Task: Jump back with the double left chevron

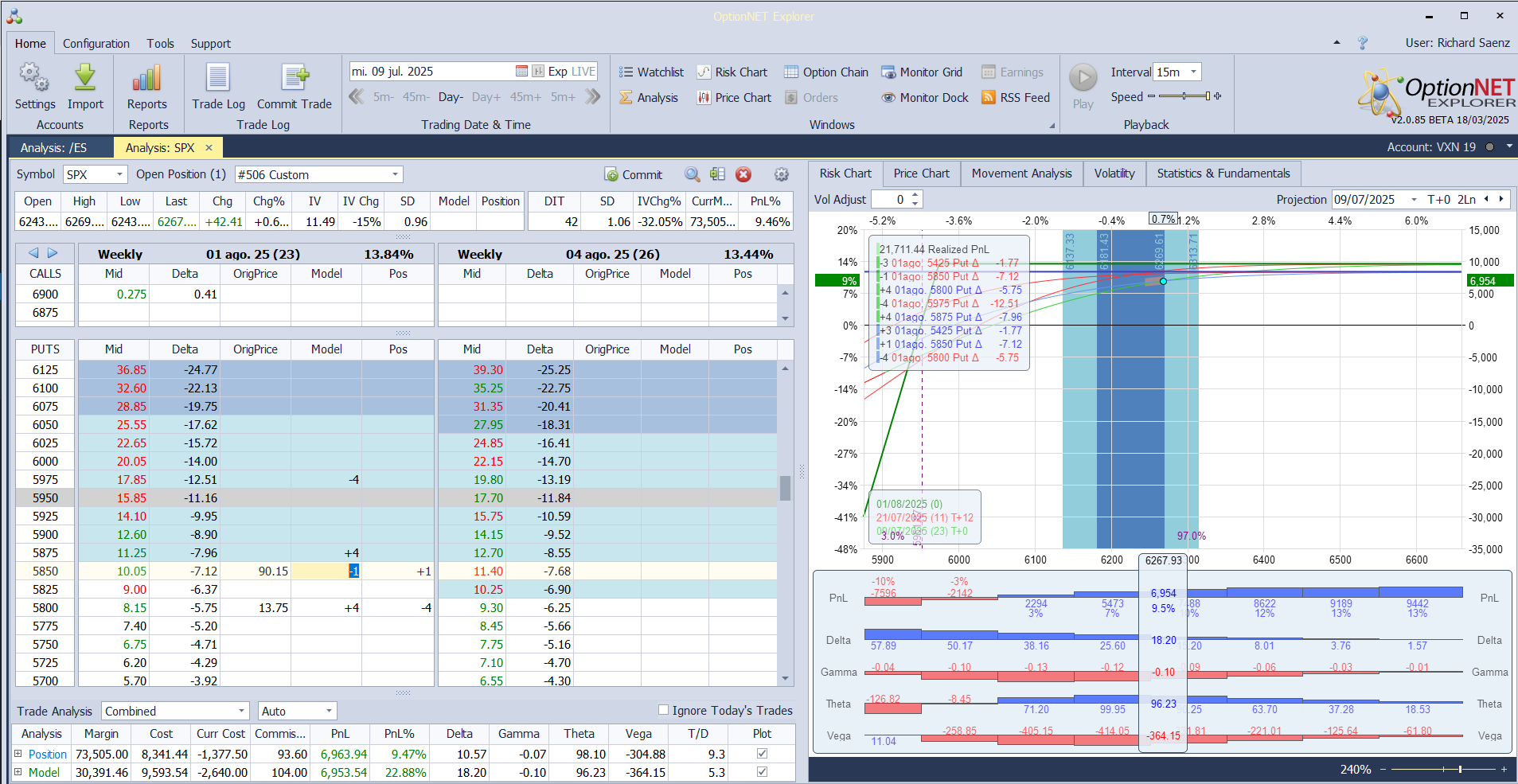Action: (x=357, y=96)
